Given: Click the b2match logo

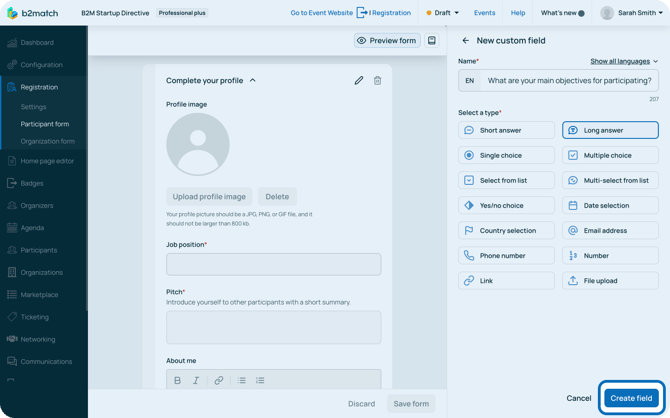Looking at the screenshot, I should point(32,13).
